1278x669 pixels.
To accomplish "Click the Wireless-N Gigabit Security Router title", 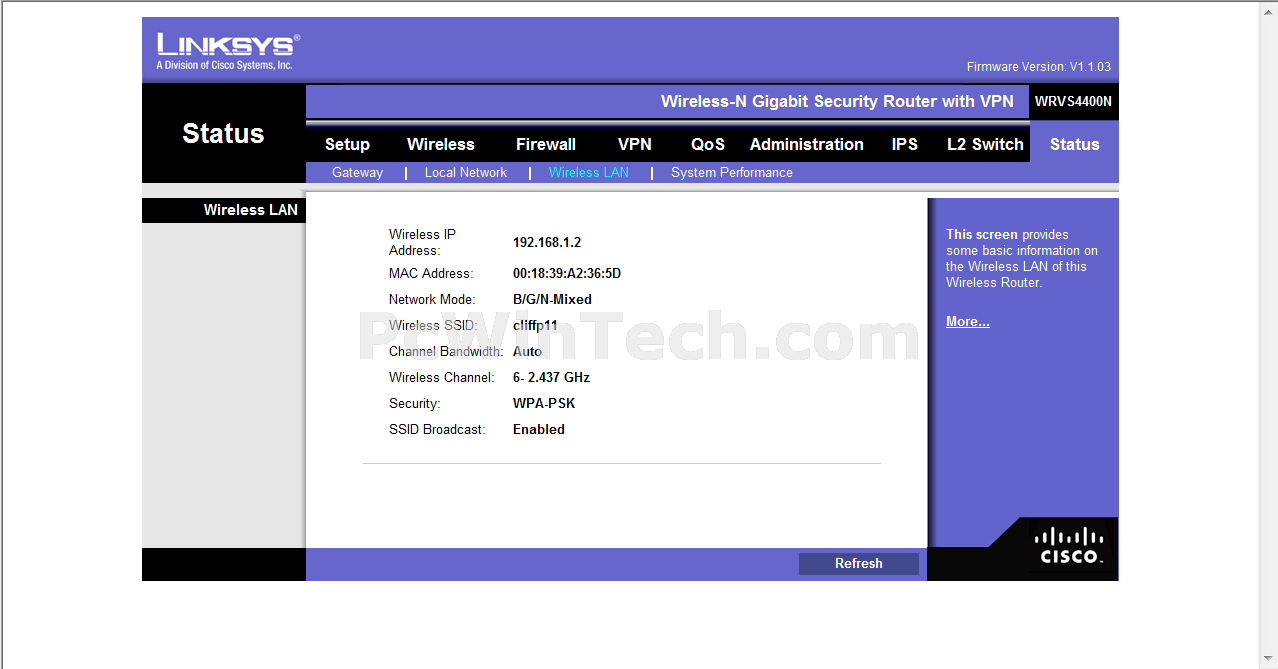I will pos(837,101).
